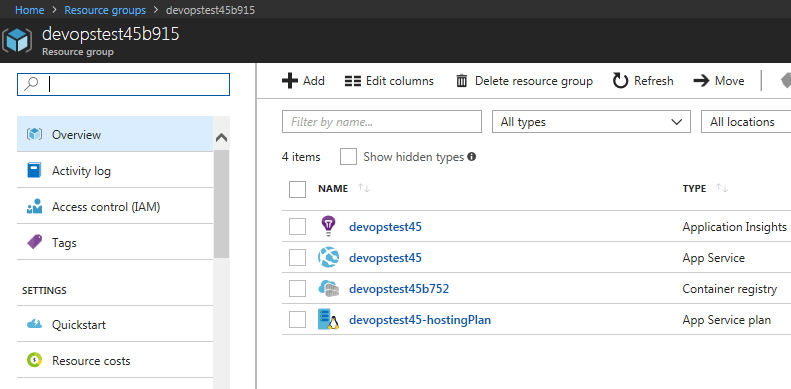This screenshot has width=791, height=389.
Task: Click the Overview cube icon
Action: pyautogui.click(x=34, y=134)
